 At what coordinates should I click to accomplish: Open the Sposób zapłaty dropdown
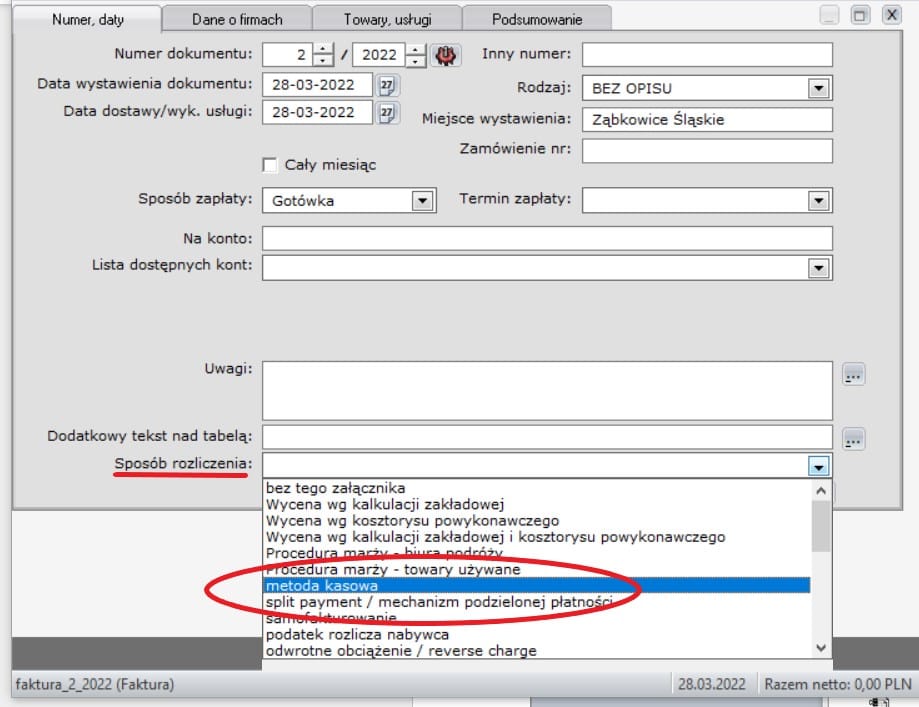[423, 201]
